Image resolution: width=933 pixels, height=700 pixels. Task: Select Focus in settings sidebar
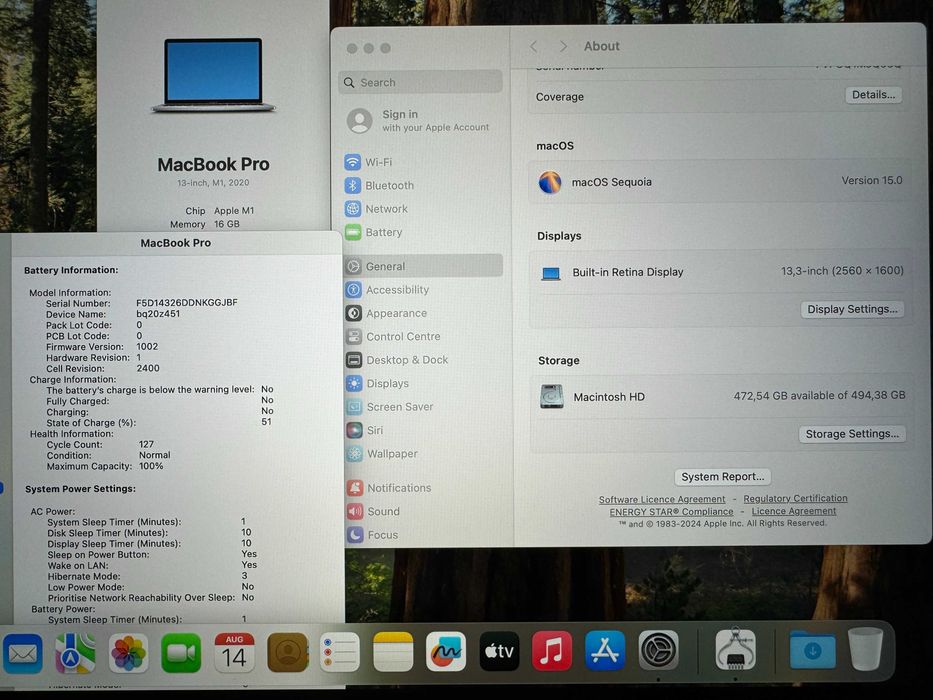click(x=423, y=535)
